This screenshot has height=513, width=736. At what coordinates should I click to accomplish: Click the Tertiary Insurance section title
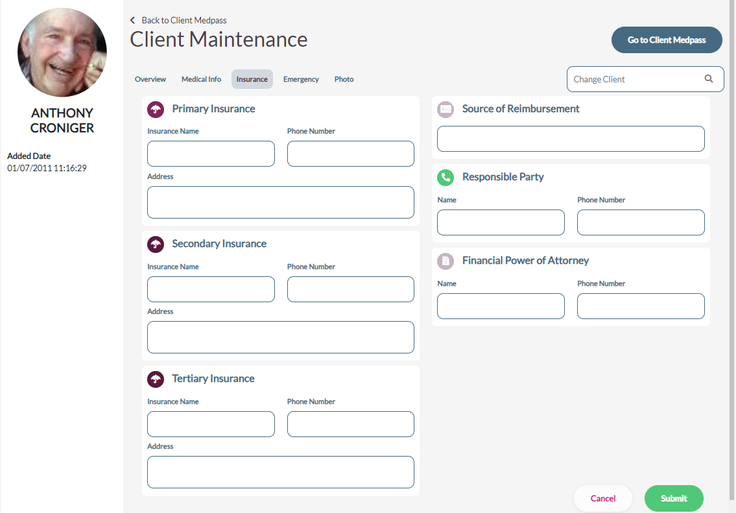pos(213,378)
